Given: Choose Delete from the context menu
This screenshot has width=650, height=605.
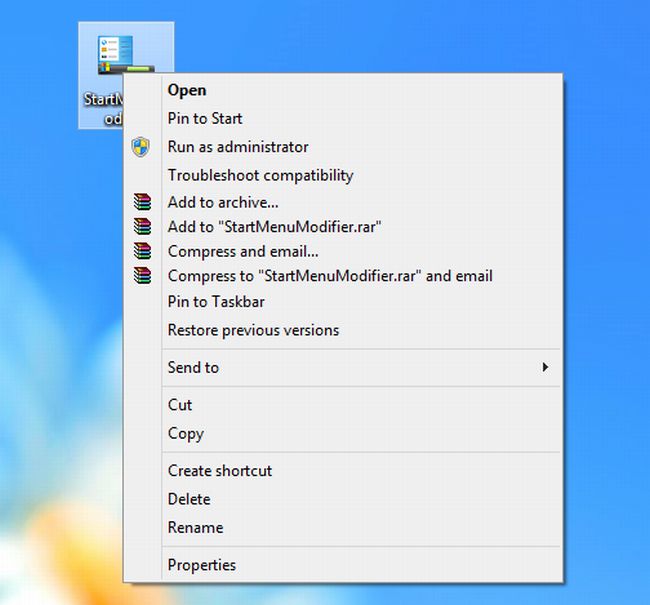Looking at the screenshot, I should 343,499.
